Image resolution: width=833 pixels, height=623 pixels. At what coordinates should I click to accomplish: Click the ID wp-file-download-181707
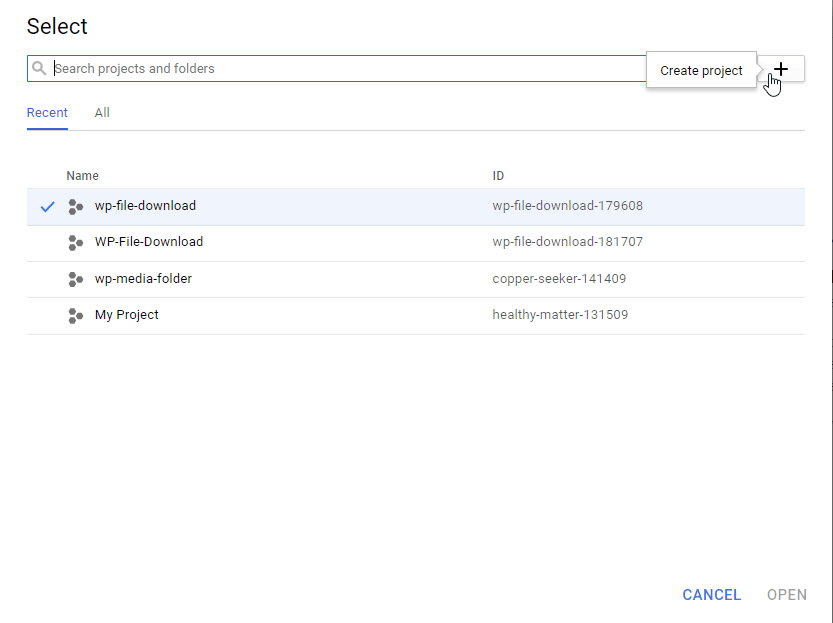[x=567, y=242]
